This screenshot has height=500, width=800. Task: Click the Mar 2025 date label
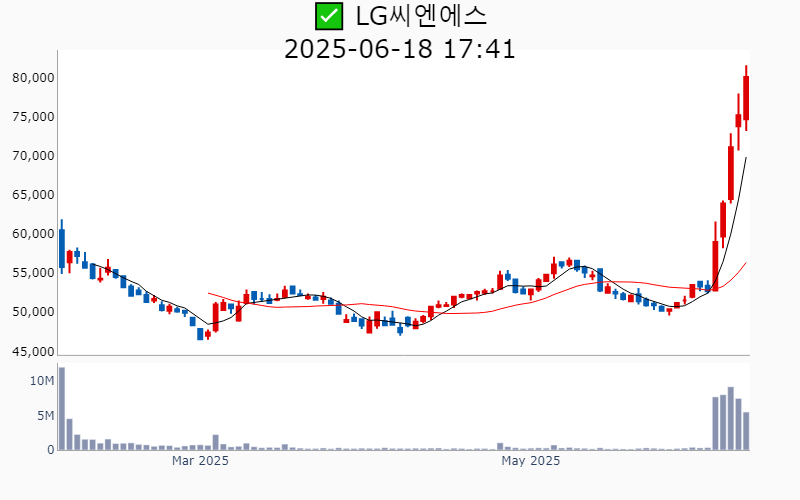[x=200, y=461]
